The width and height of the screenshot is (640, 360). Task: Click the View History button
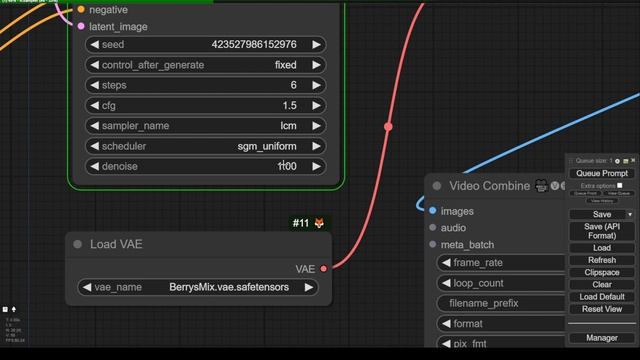[602, 200]
